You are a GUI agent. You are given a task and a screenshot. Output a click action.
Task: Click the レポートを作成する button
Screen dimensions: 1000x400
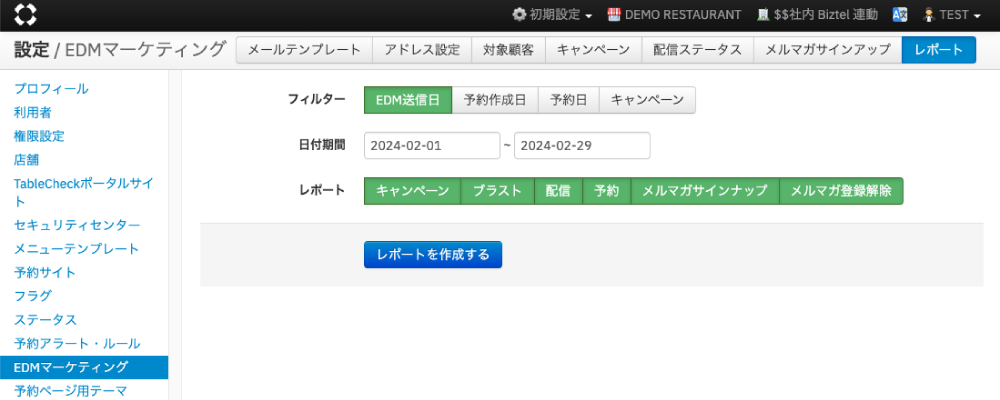point(433,255)
